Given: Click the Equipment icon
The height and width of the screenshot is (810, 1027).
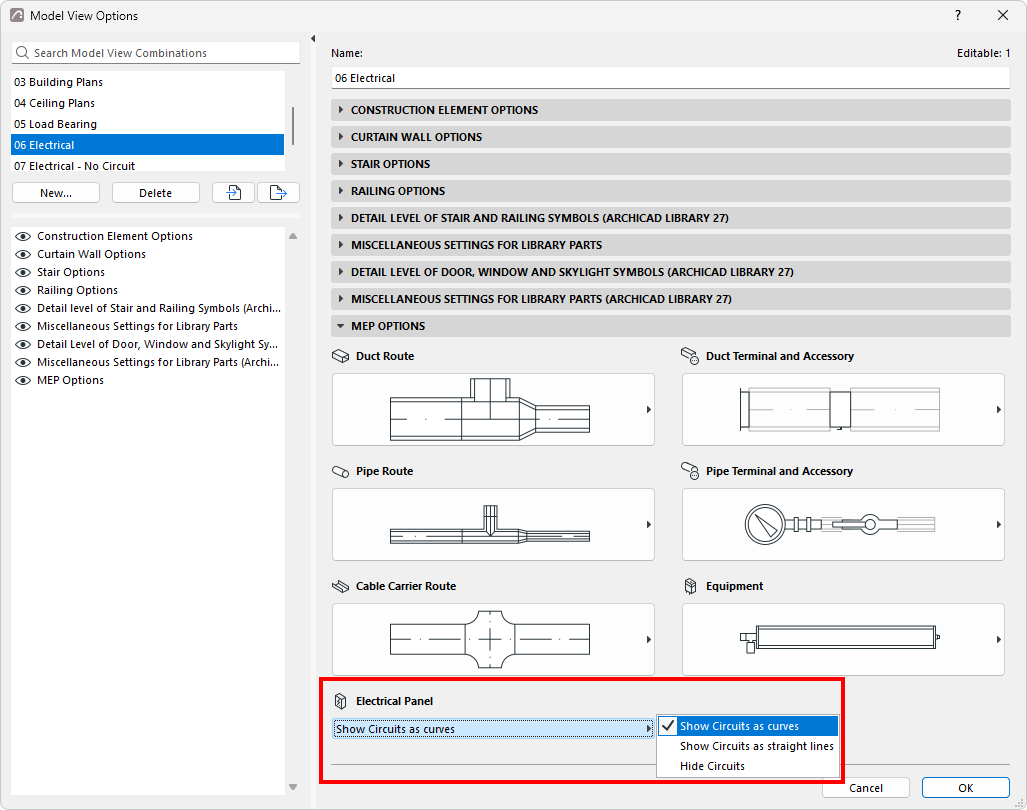Looking at the screenshot, I should pos(690,586).
